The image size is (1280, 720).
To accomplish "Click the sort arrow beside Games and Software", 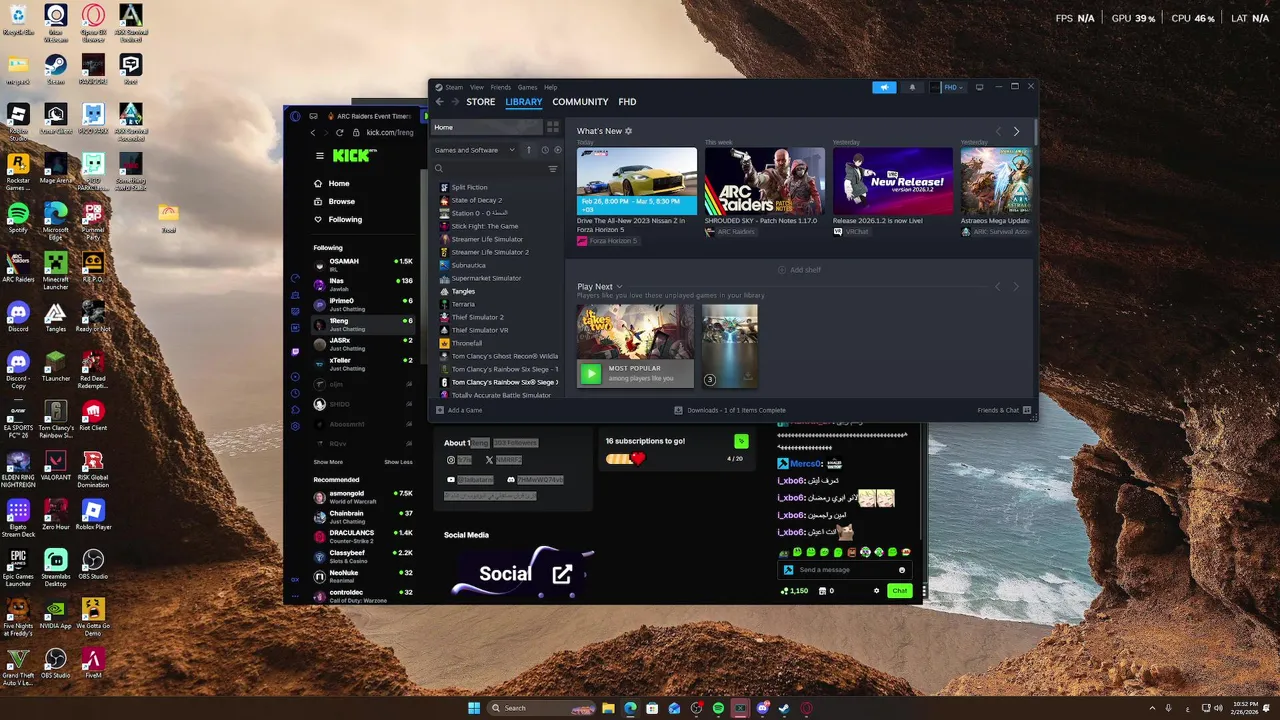I will tap(529, 150).
